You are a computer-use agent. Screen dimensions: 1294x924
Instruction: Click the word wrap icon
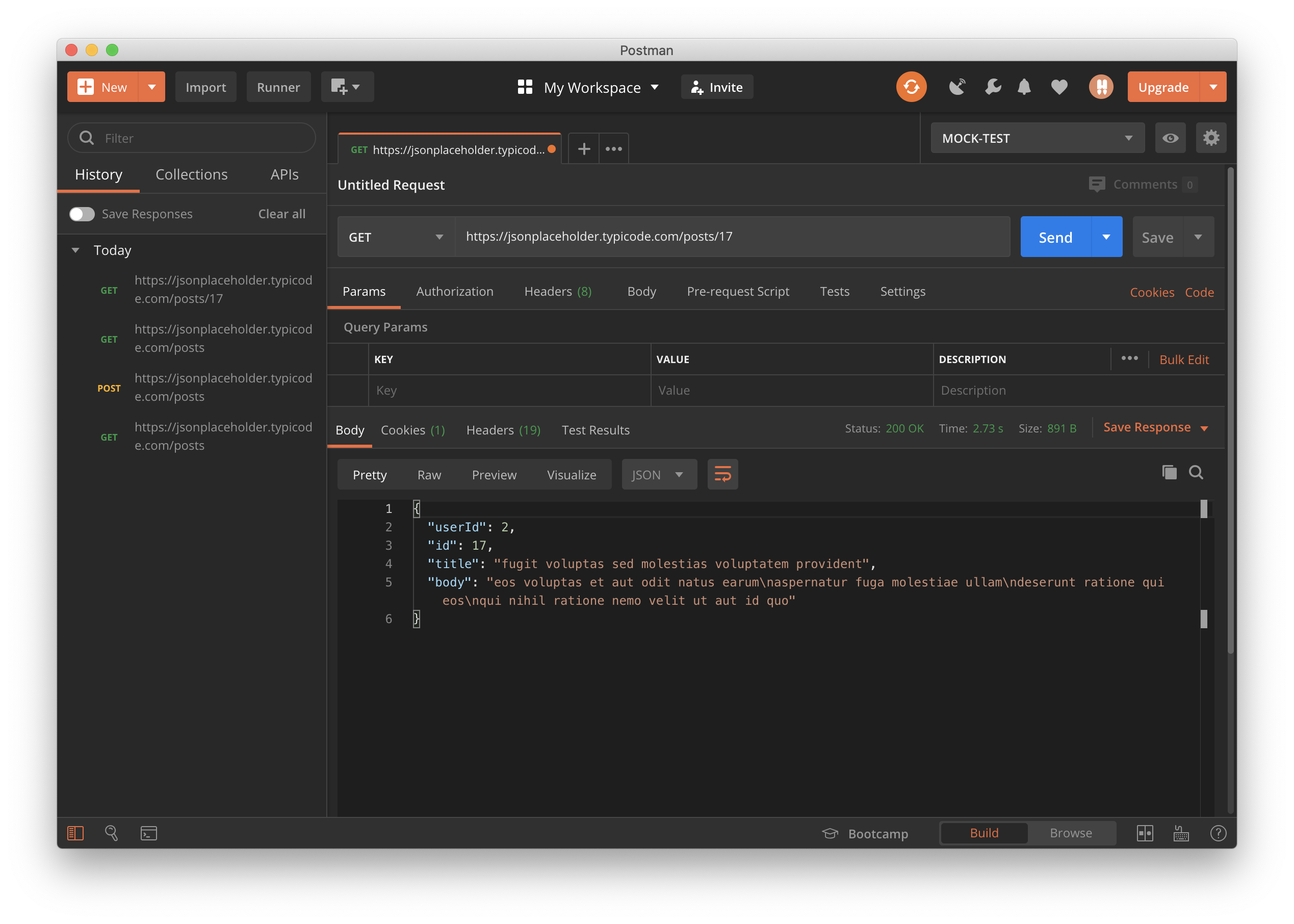coord(722,475)
